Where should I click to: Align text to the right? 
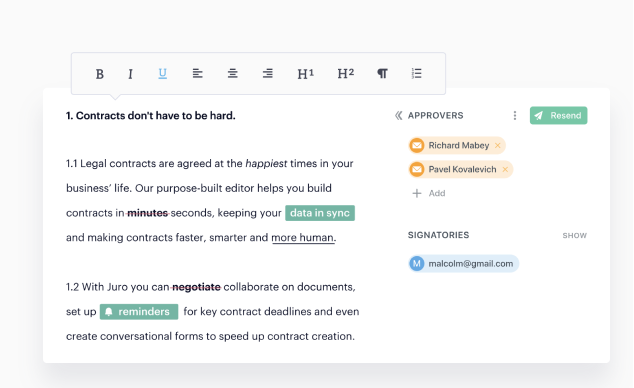click(268, 74)
